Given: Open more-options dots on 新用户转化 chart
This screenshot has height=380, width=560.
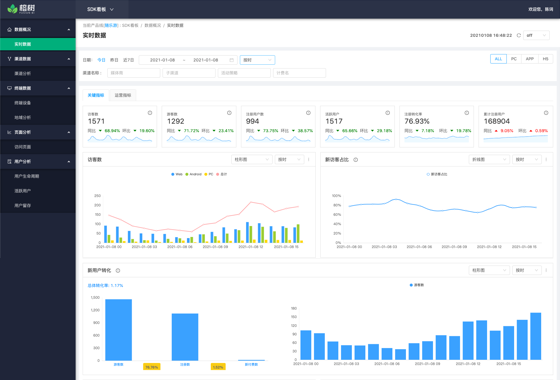Looking at the screenshot, I should (x=546, y=270).
